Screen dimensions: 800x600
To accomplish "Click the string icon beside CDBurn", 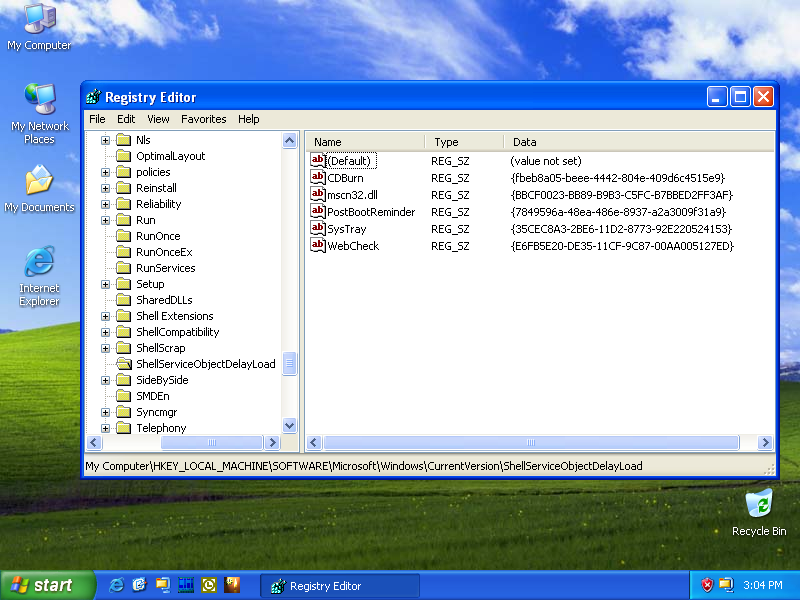I will 317,178.
